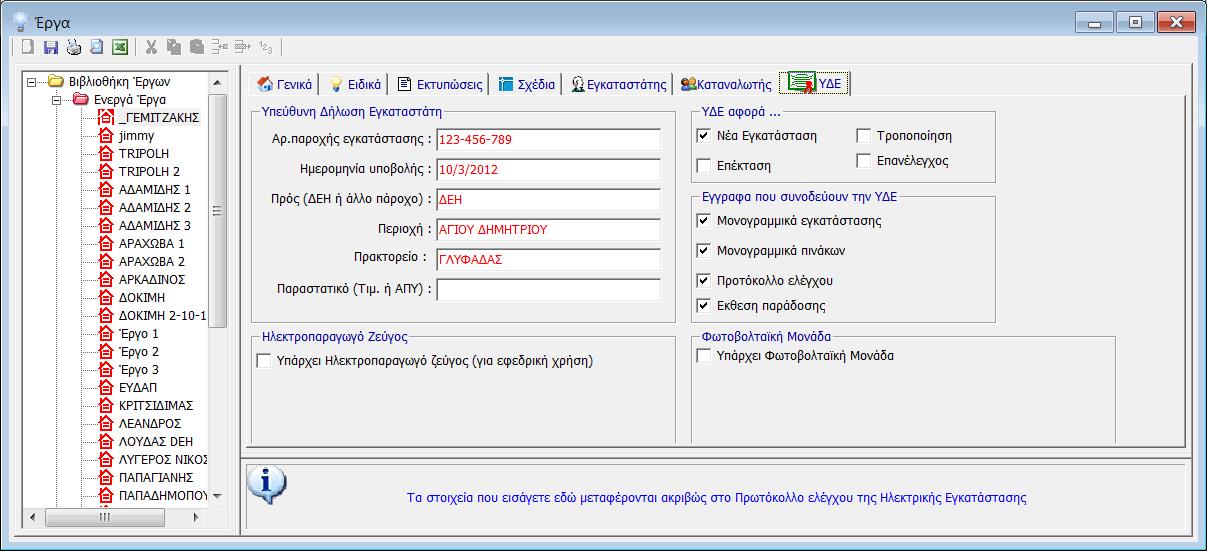Select the ΑΡΚΑΔΙΝΟΣ project entry
Screen dimensions: 1207x551
click(x=151, y=279)
